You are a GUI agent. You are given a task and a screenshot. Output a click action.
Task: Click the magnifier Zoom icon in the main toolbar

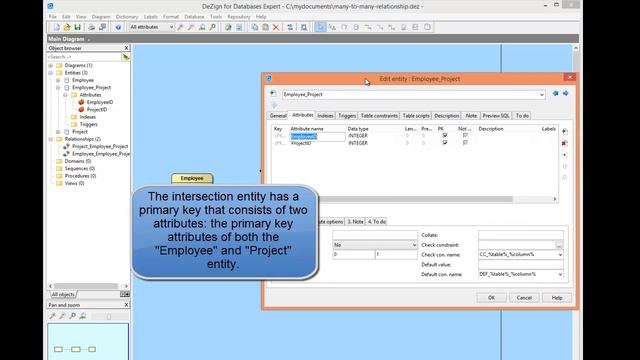[213, 27]
